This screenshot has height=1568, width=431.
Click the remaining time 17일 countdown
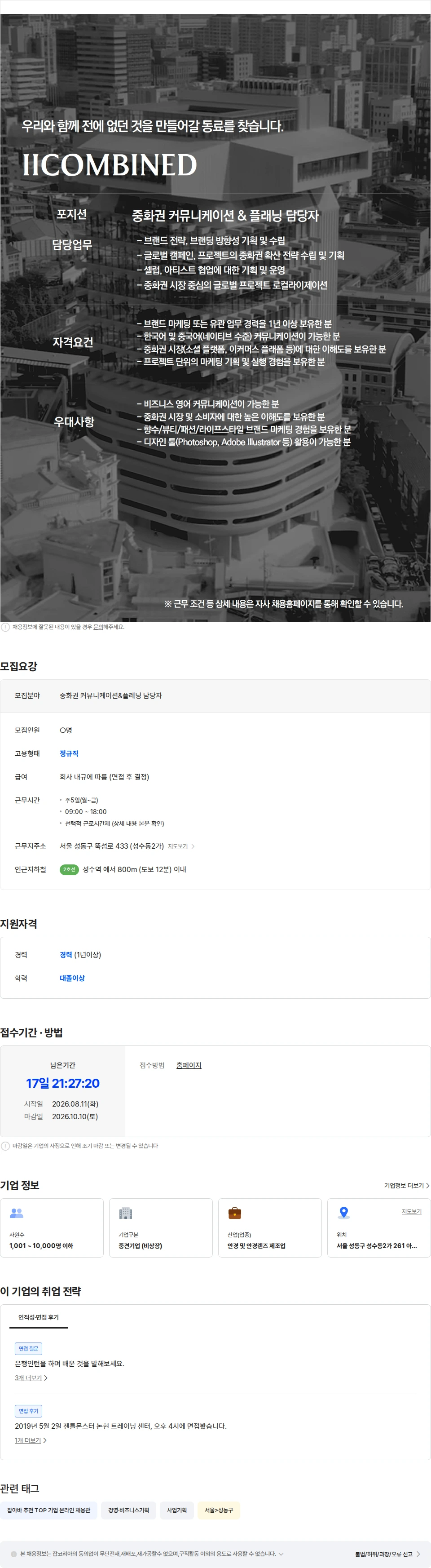(x=62, y=1084)
